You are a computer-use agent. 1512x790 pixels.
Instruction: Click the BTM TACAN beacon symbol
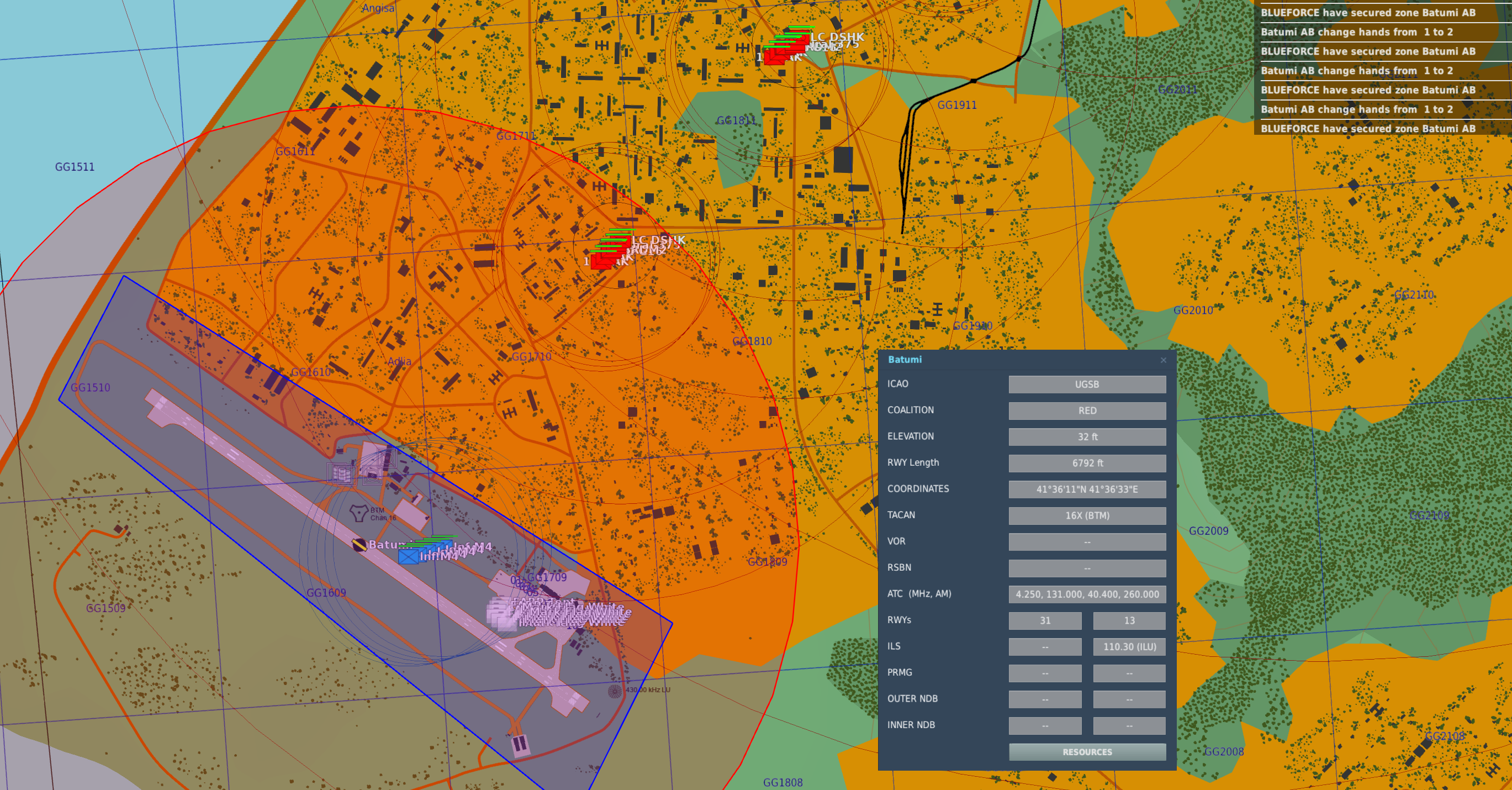coord(358,513)
